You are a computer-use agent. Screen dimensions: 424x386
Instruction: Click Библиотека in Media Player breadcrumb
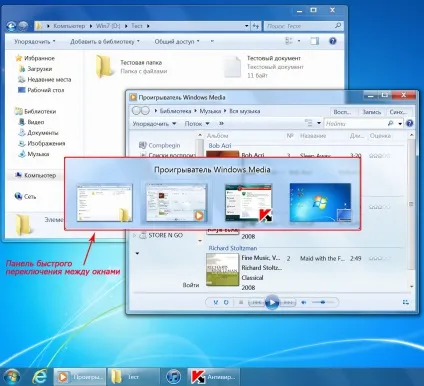click(175, 111)
